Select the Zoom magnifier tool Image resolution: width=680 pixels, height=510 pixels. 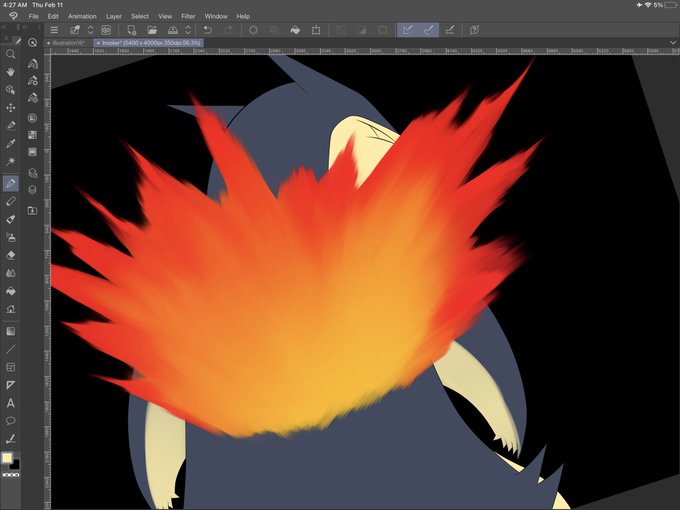pyautogui.click(x=10, y=54)
